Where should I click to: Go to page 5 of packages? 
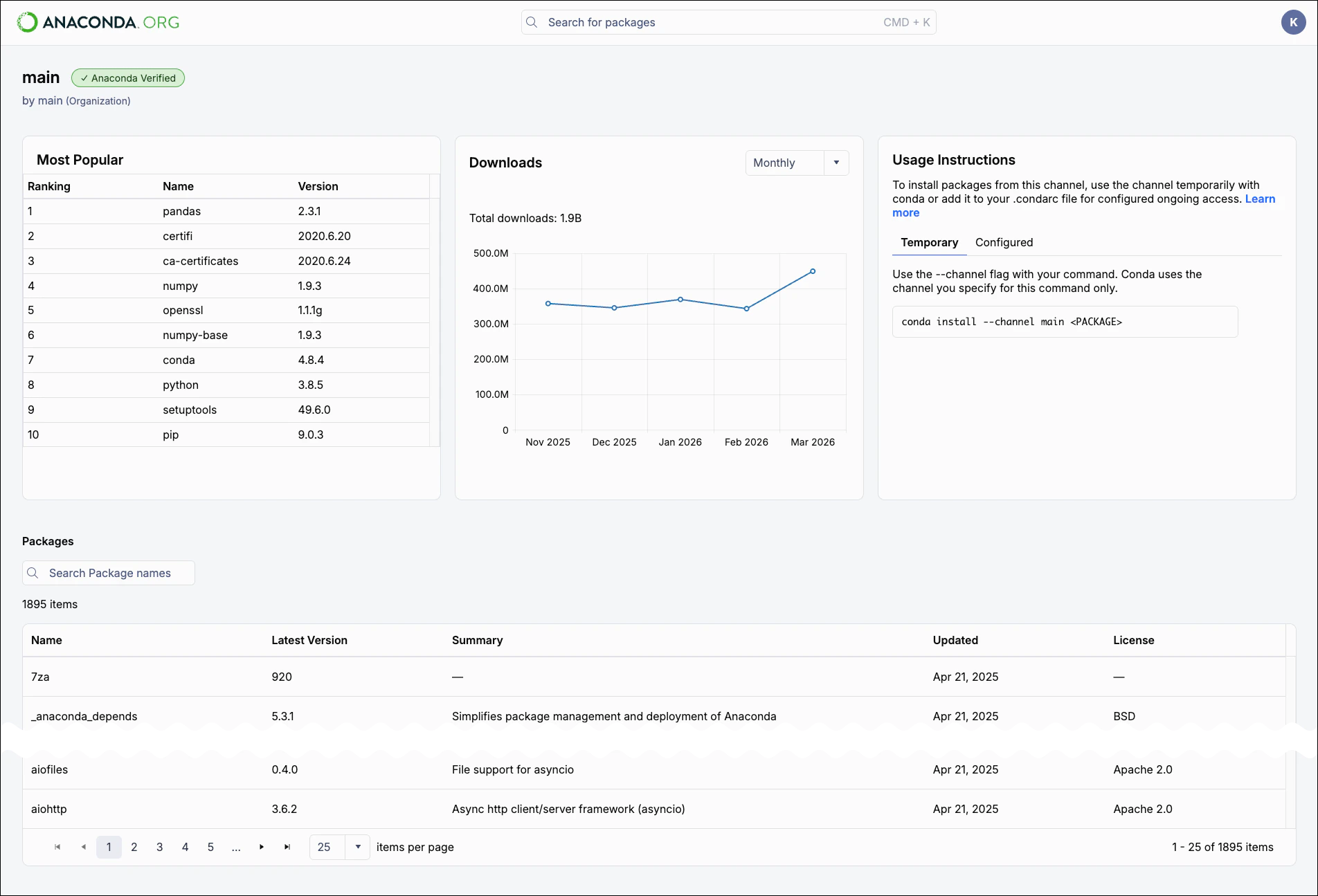tap(211, 847)
